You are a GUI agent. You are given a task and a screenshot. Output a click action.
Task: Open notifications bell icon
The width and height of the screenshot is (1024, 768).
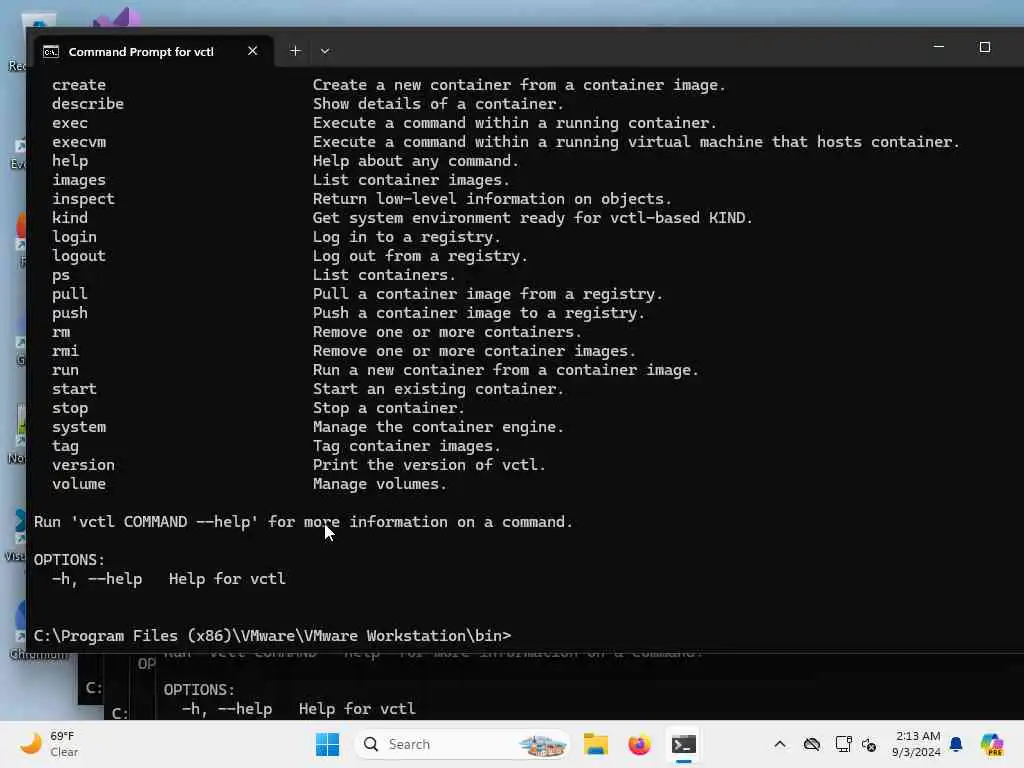pos(956,744)
